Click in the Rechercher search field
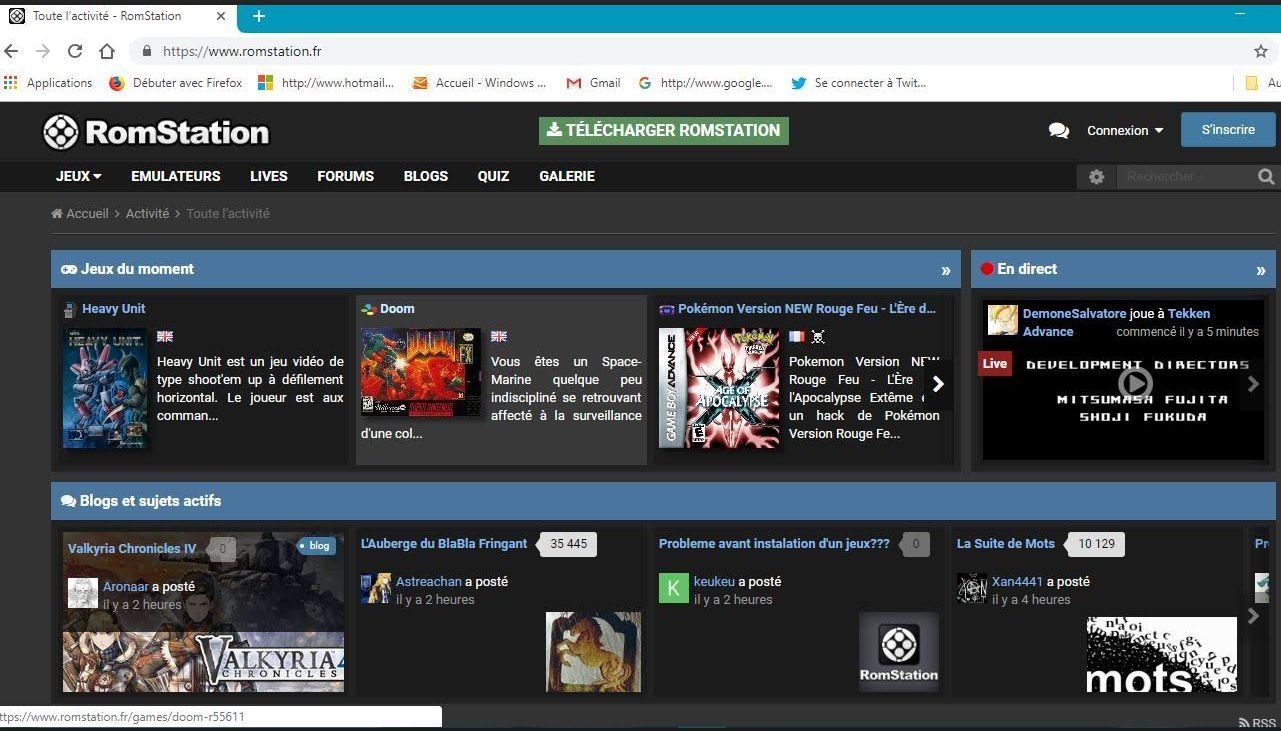This screenshot has height=731, width=1281. pyautogui.click(x=1183, y=177)
